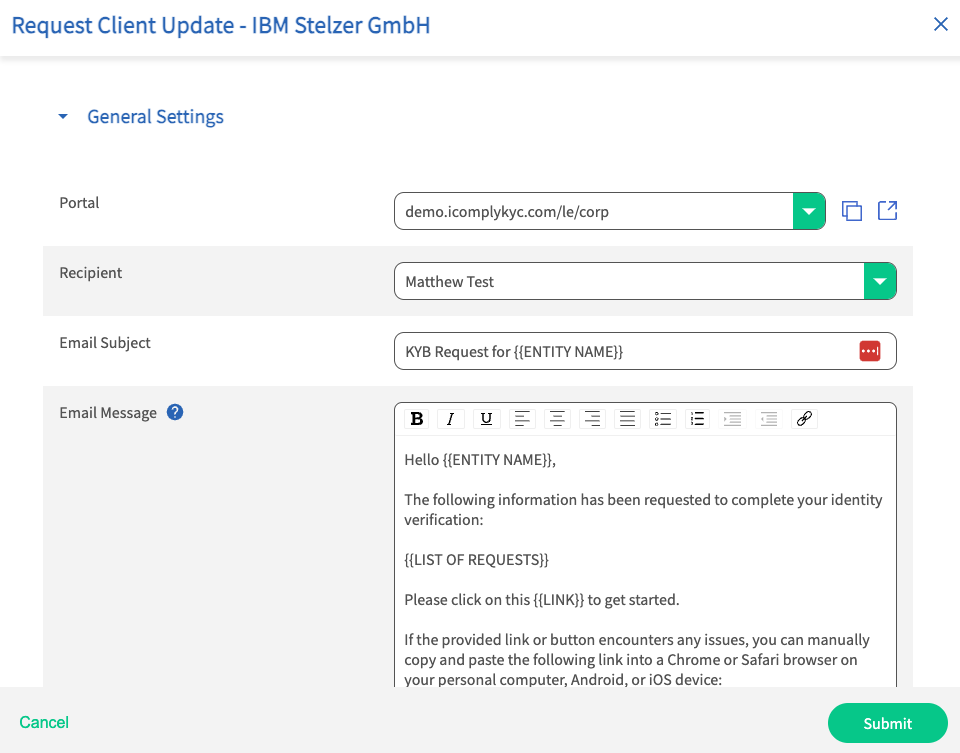Viewport: 960px width, 753px height.
Task: Click the {{LIST OF REQUESTS}} placeholder text
Action: tap(476, 560)
